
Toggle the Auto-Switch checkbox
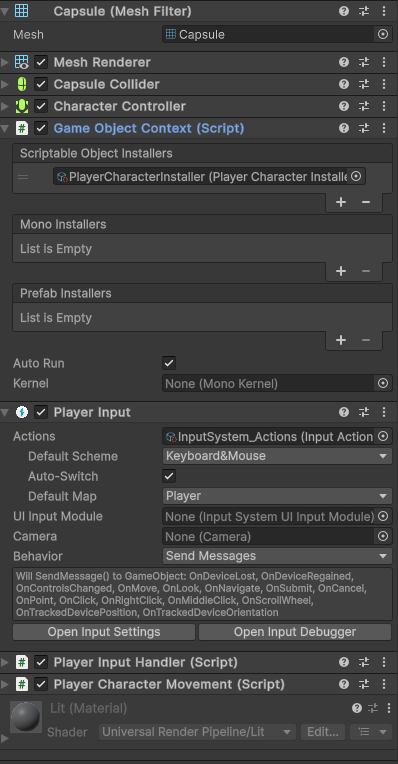[169, 476]
